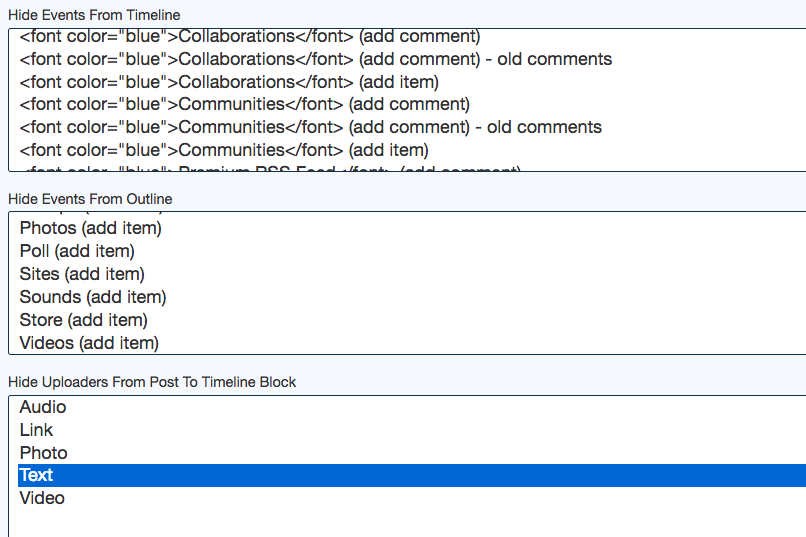The width and height of the screenshot is (806, 537).
Task: Choose Poll (add item) outline event
Action: tap(77, 251)
